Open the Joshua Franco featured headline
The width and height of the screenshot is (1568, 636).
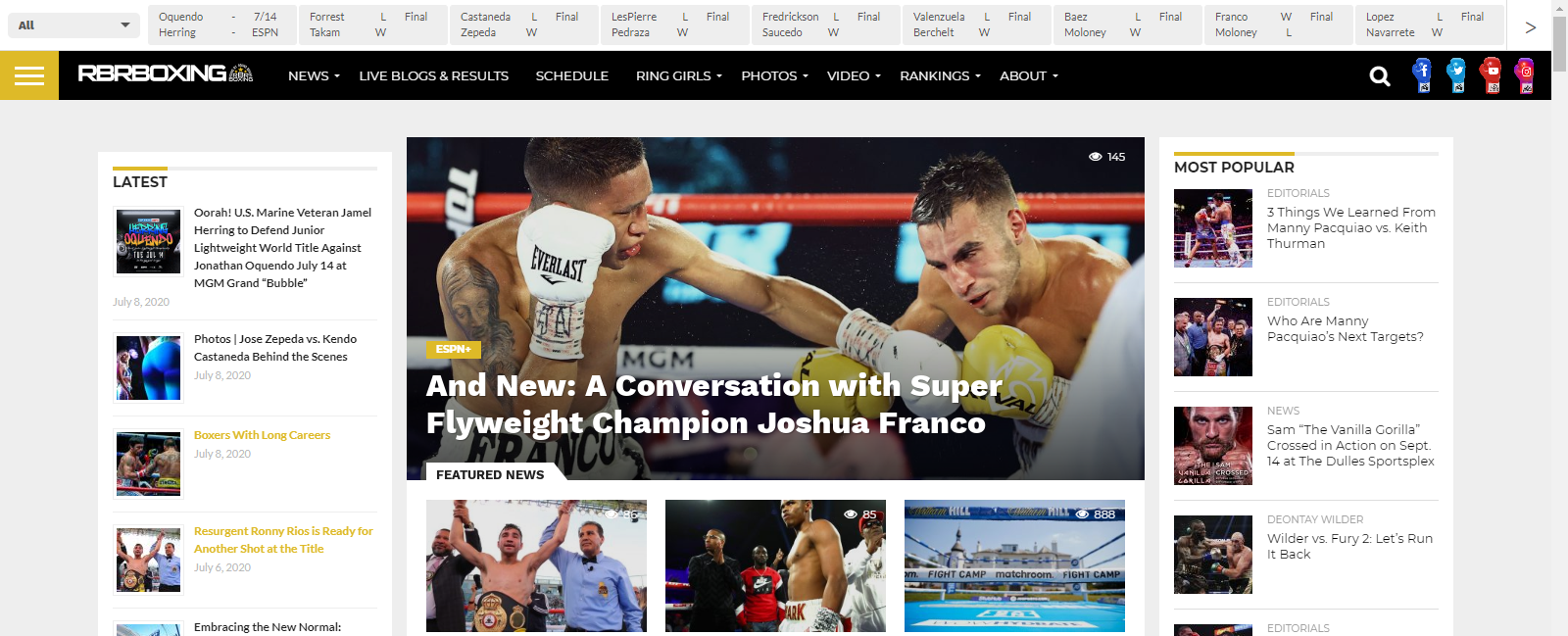point(713,404)
